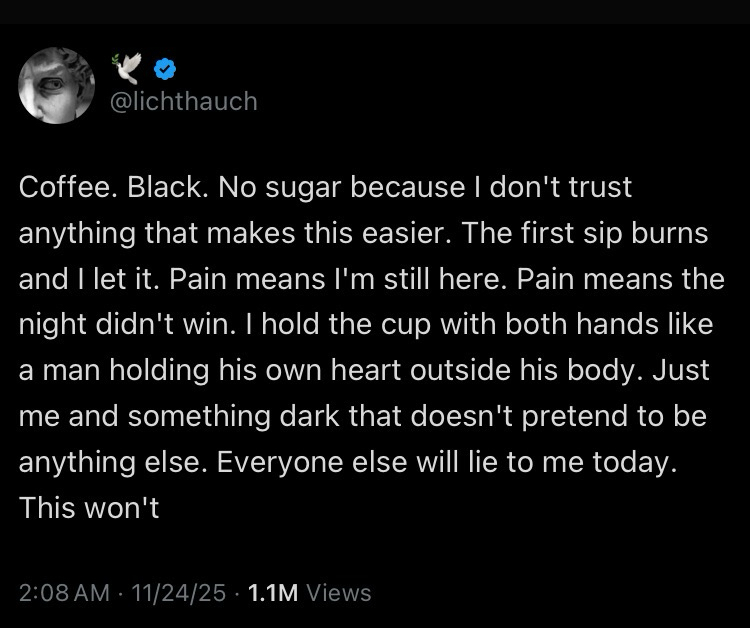Open the 1.1M view count
Viewport: 750px width, 628px height.
(x=273, y=593)
